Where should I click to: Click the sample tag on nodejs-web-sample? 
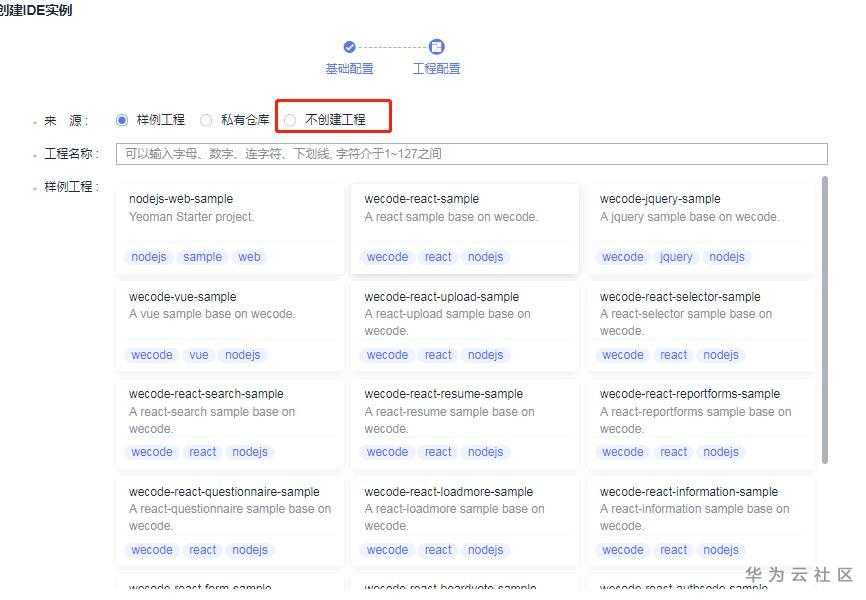pos(202,257)
